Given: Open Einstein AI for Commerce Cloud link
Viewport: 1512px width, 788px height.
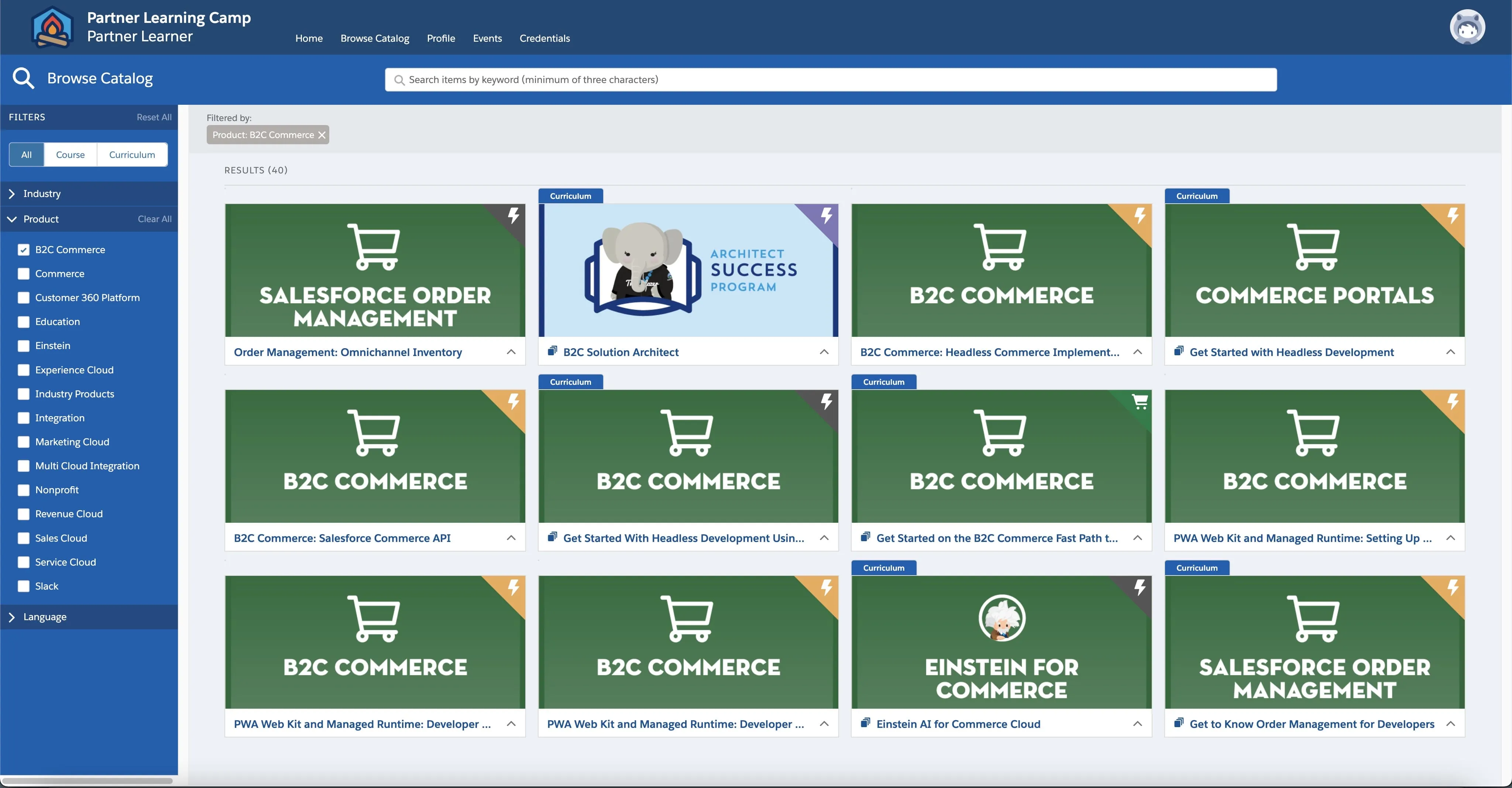Looking at the screenshot, I should point(958,724).
